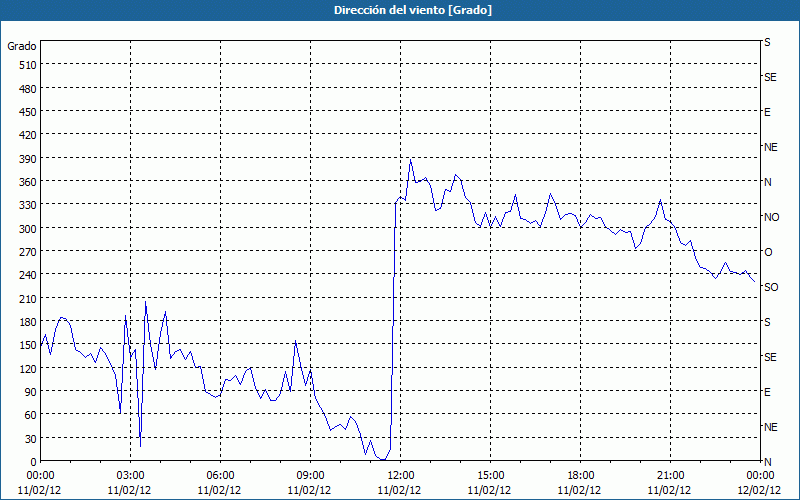800x500 pixels.
Task: Click the 90 y-axis value
Action: coord(31,392)
